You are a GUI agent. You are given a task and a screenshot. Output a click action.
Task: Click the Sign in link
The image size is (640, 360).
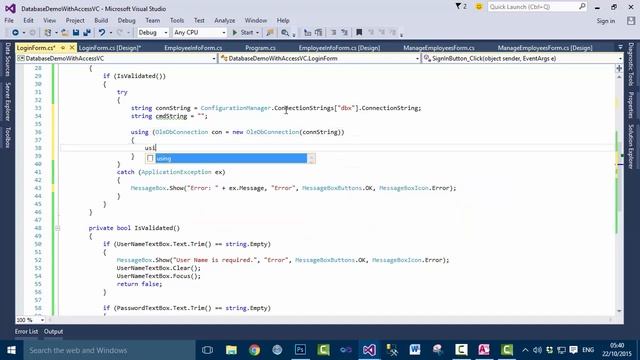click(606, 21)
